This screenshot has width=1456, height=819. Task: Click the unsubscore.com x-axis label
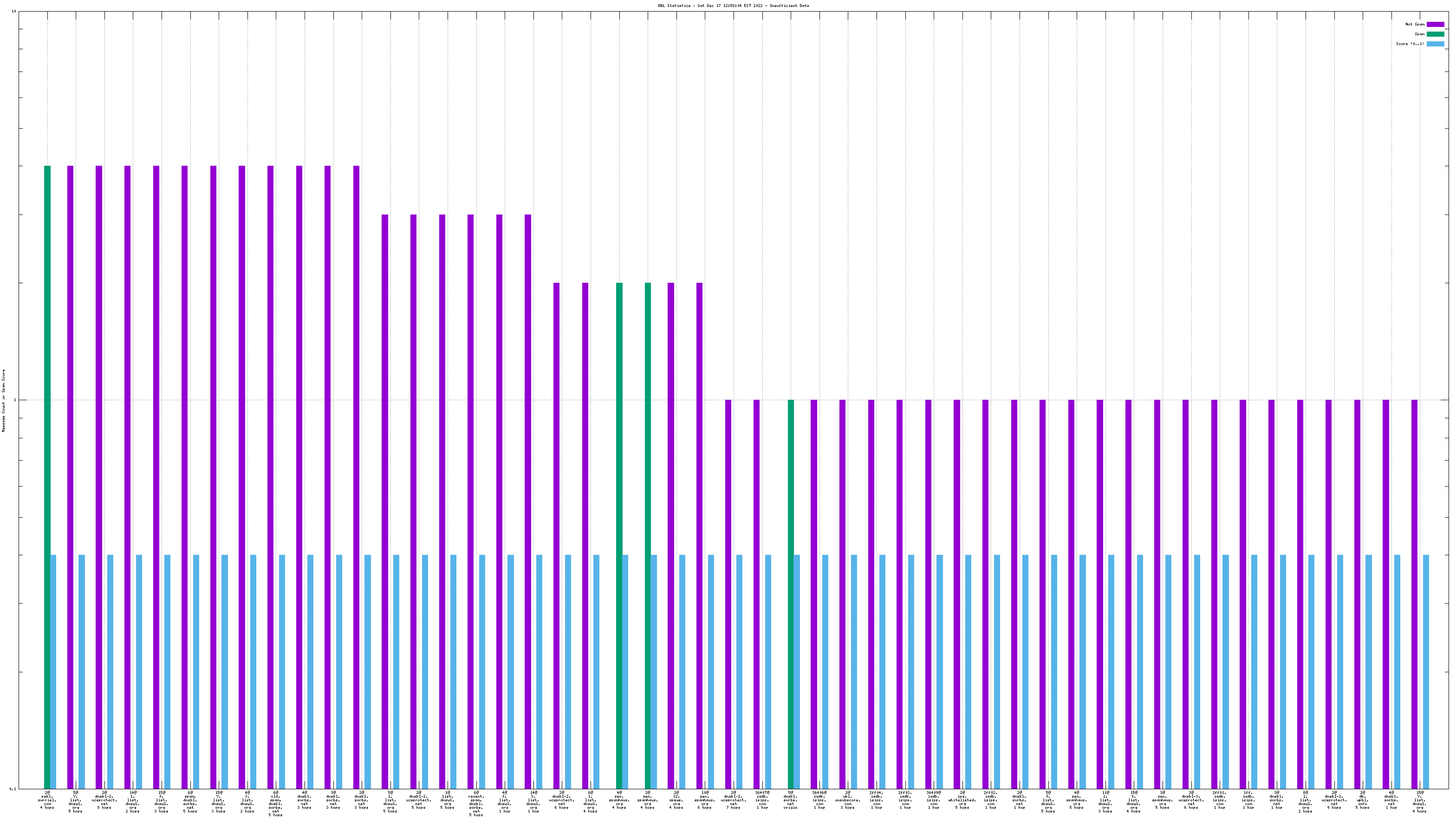pyautogui.click(x=848, y=800)
